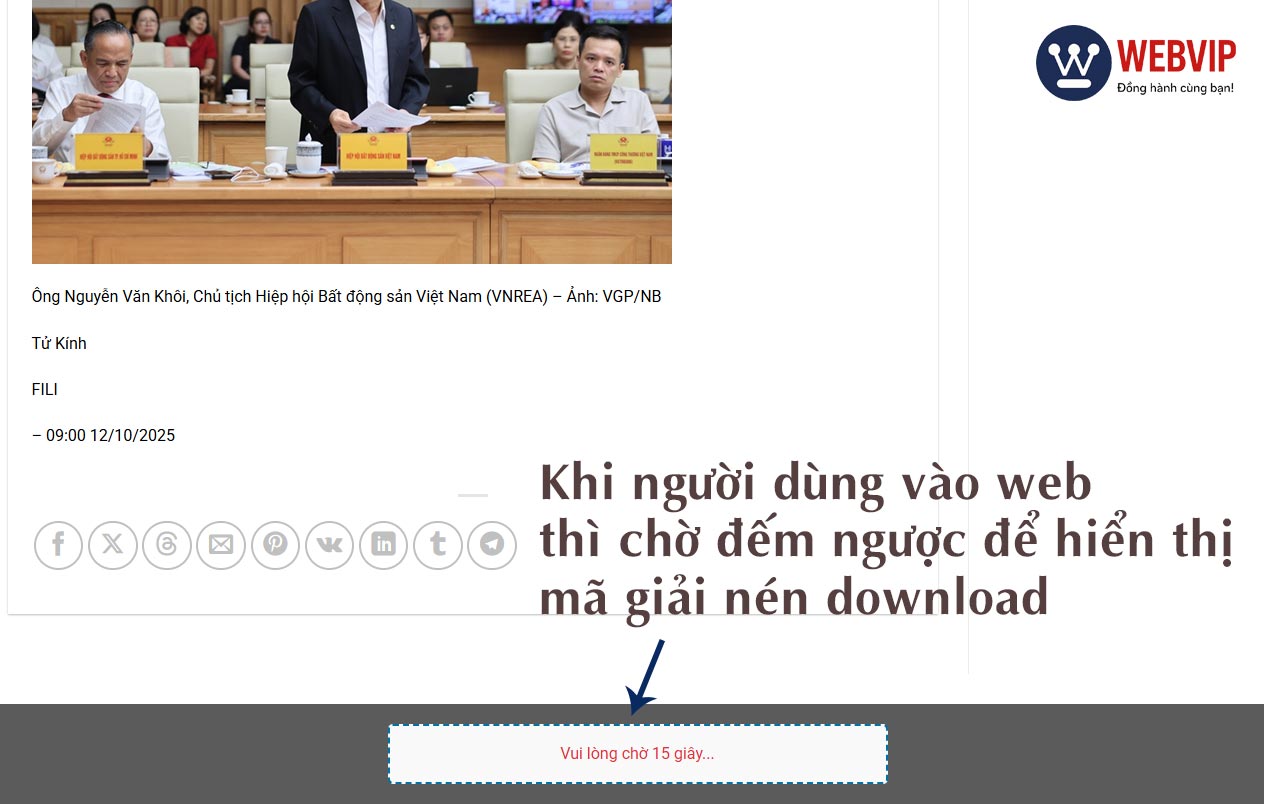Click the WEBVIP crown logo emblem
This screenshot has height=804, width=1264.
1073,63
